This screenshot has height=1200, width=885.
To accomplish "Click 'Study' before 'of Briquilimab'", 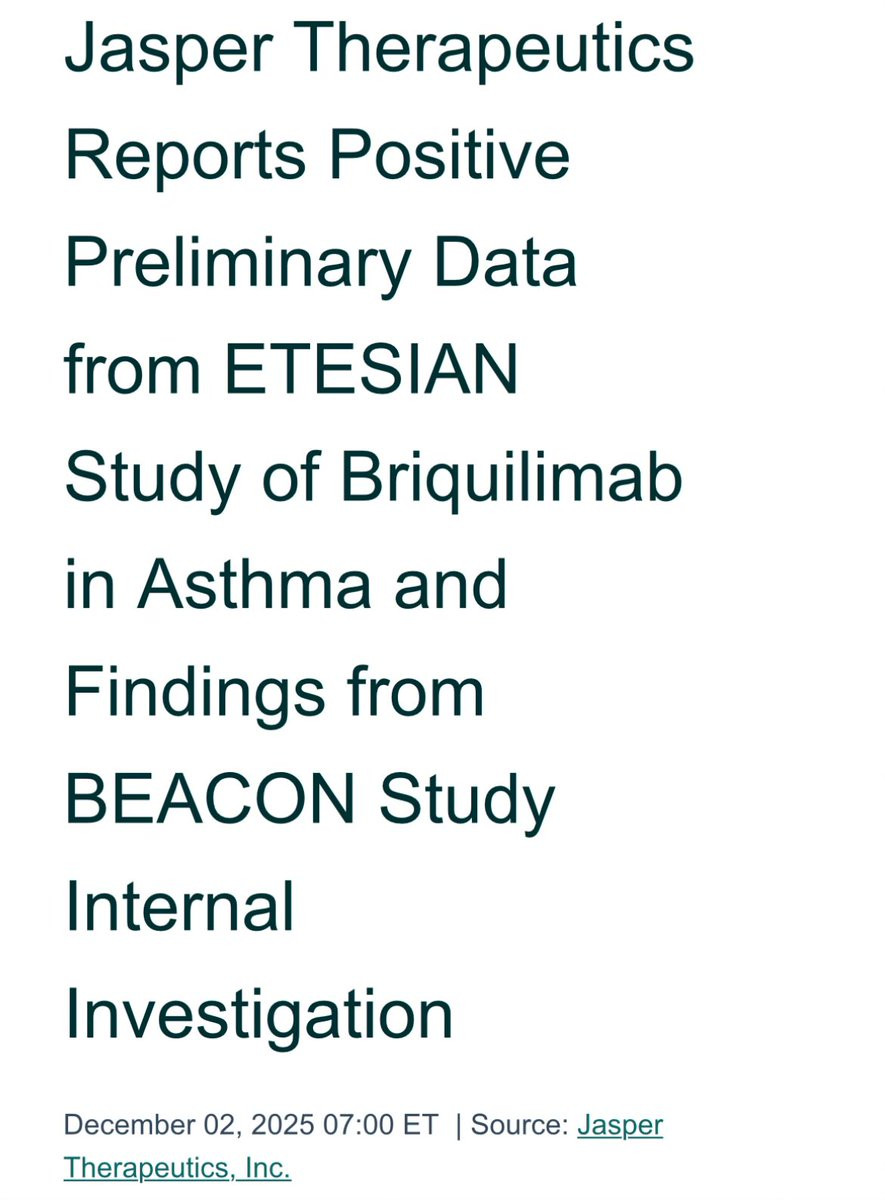I will 152,477.
